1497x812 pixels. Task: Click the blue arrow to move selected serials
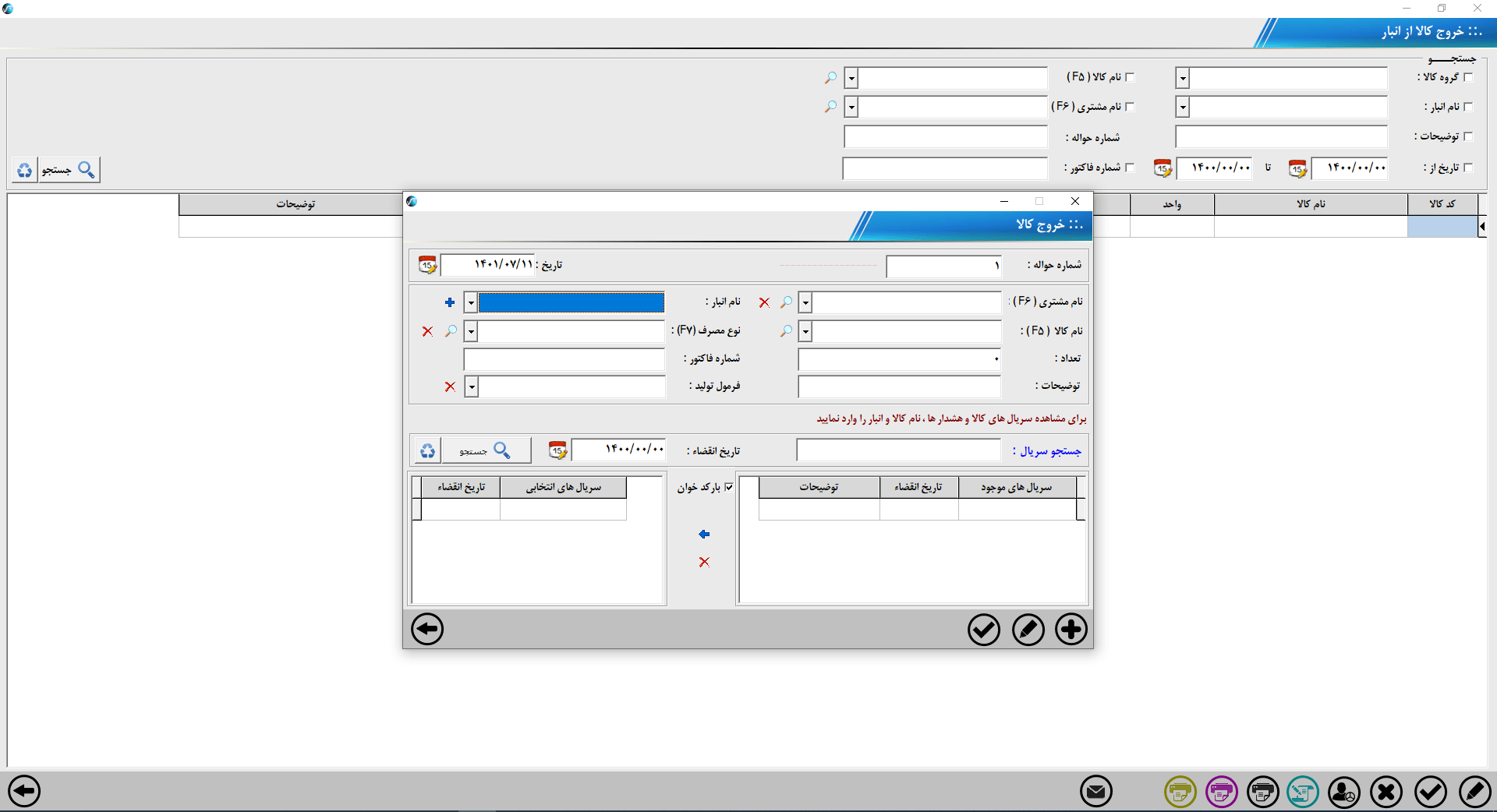[x=703, y=535]
